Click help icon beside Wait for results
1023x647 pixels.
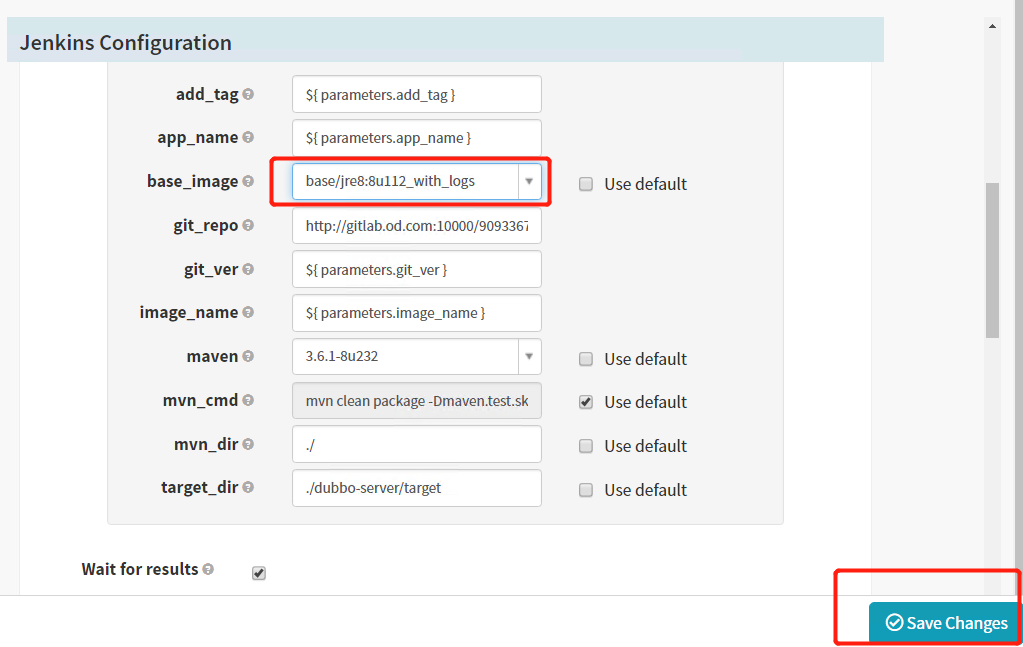coord(208,569)
